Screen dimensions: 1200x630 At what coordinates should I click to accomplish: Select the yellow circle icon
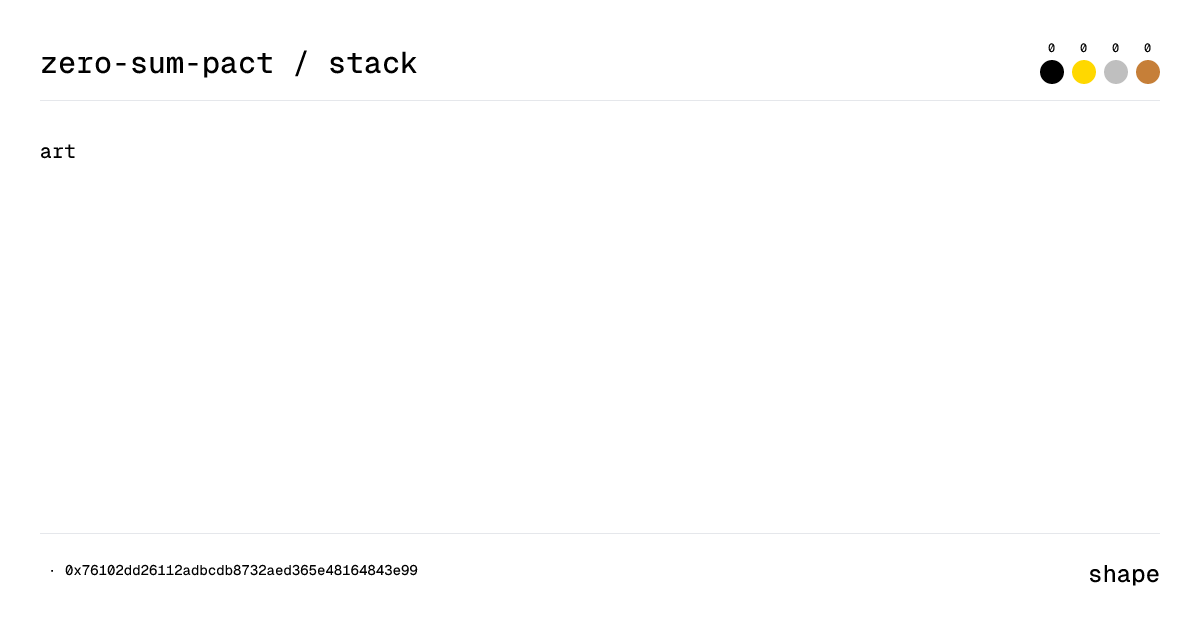tap(1083, 71)
